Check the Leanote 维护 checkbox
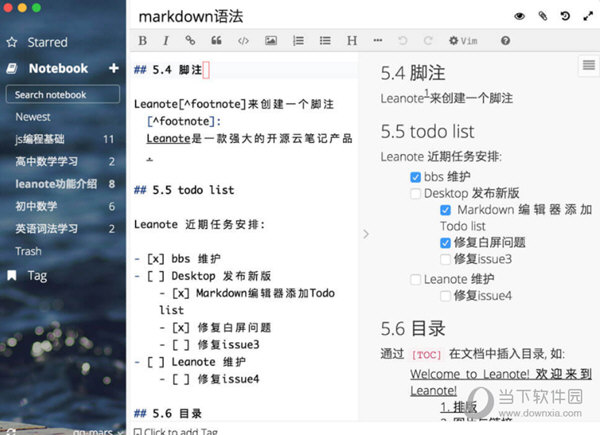 (x=415, y=280)
